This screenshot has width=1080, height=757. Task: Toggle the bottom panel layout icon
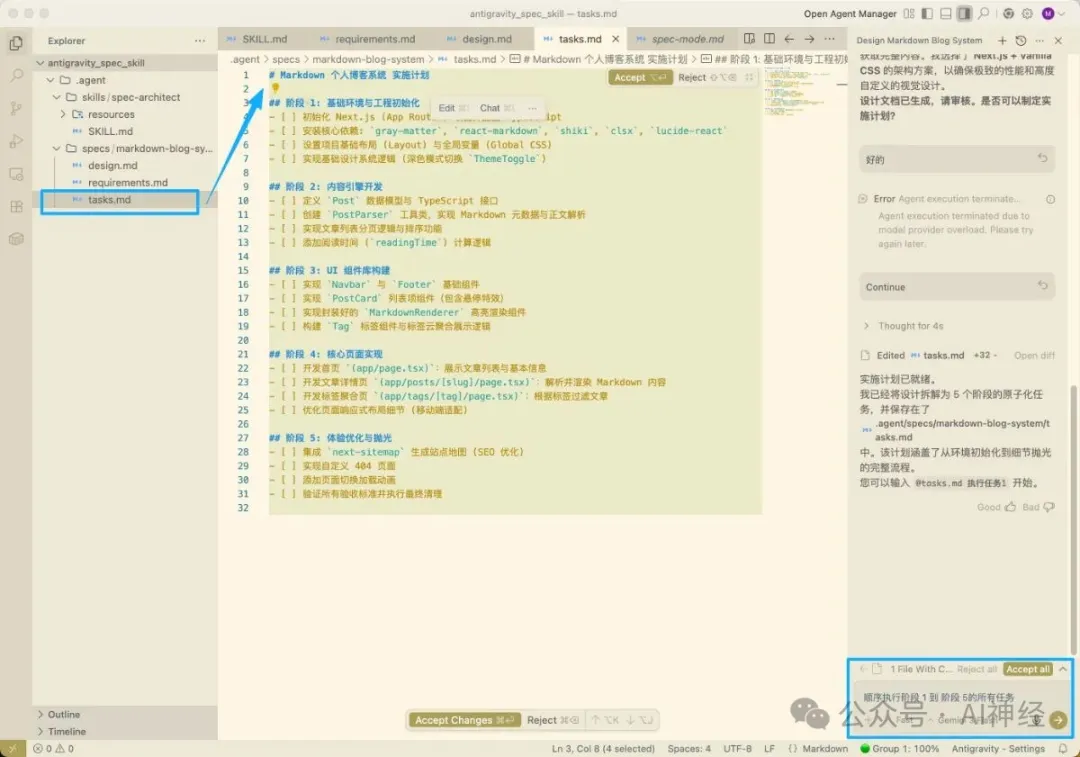pos(946,14)
